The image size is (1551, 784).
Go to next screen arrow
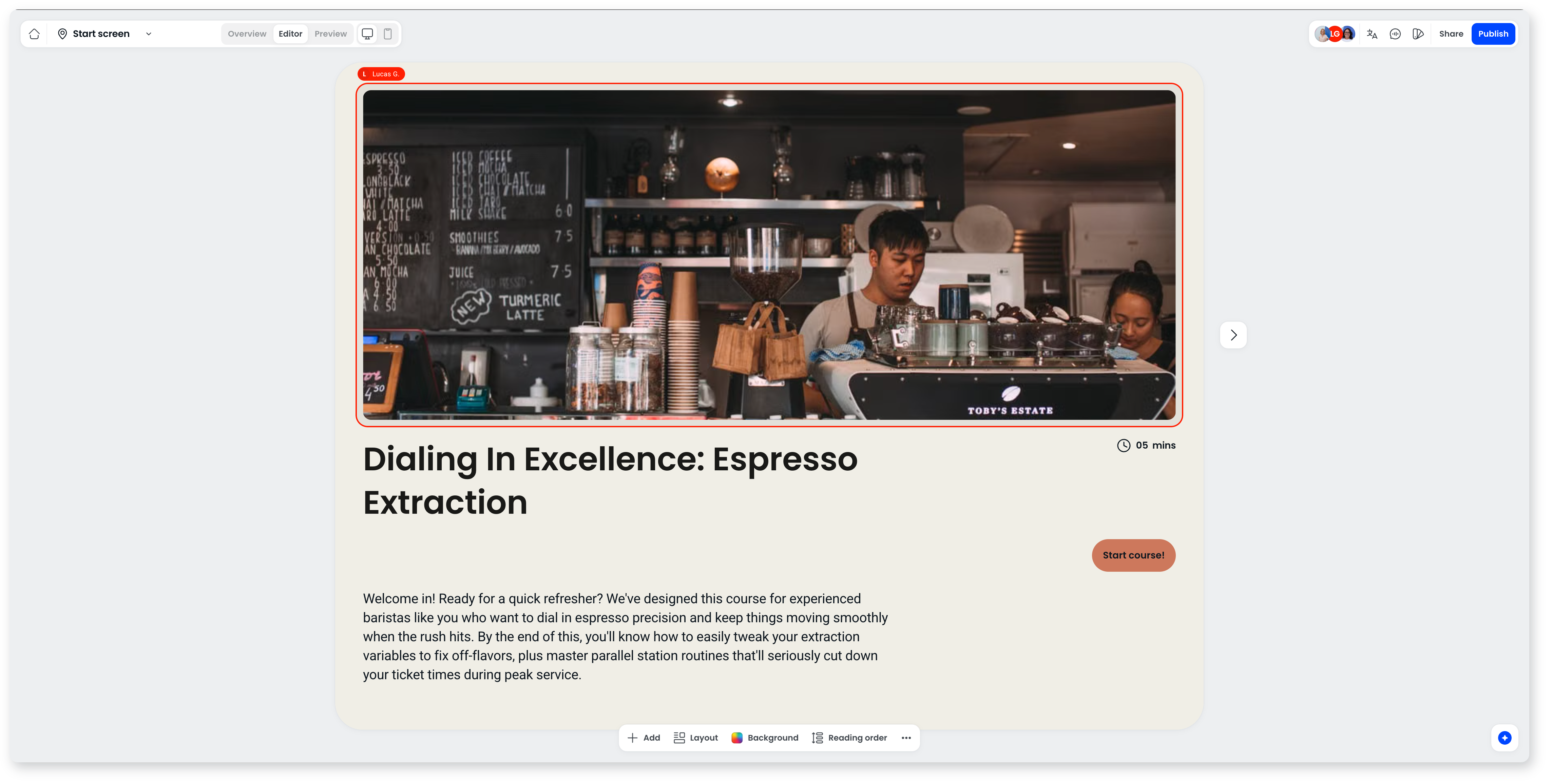[x=1233, y=335]
